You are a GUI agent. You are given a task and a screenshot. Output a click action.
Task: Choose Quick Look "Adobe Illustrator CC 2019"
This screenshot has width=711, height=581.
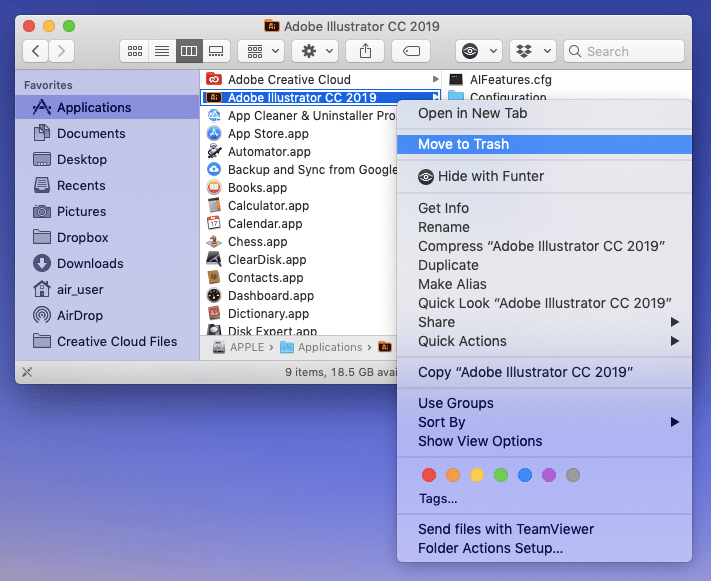pyautogui.click(x=544, y=303)
